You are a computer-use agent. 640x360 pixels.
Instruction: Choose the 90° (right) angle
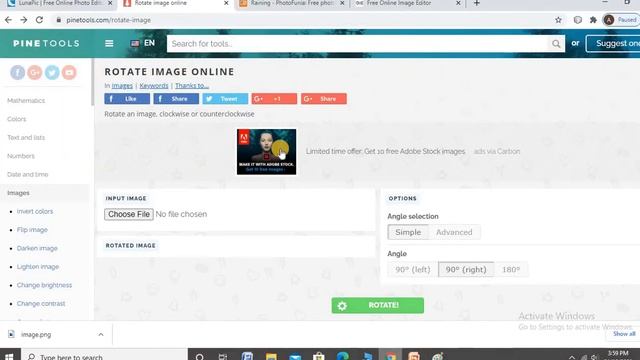[466, 269]
